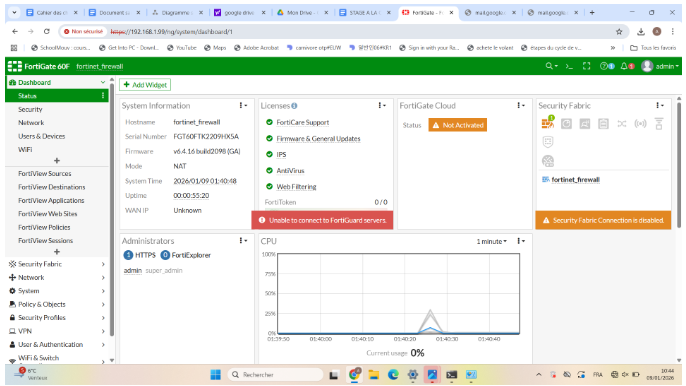The width and height of the screenshot is (686, 386).
Task: Expand the VPN menu
Action: [x=57, y=331]
